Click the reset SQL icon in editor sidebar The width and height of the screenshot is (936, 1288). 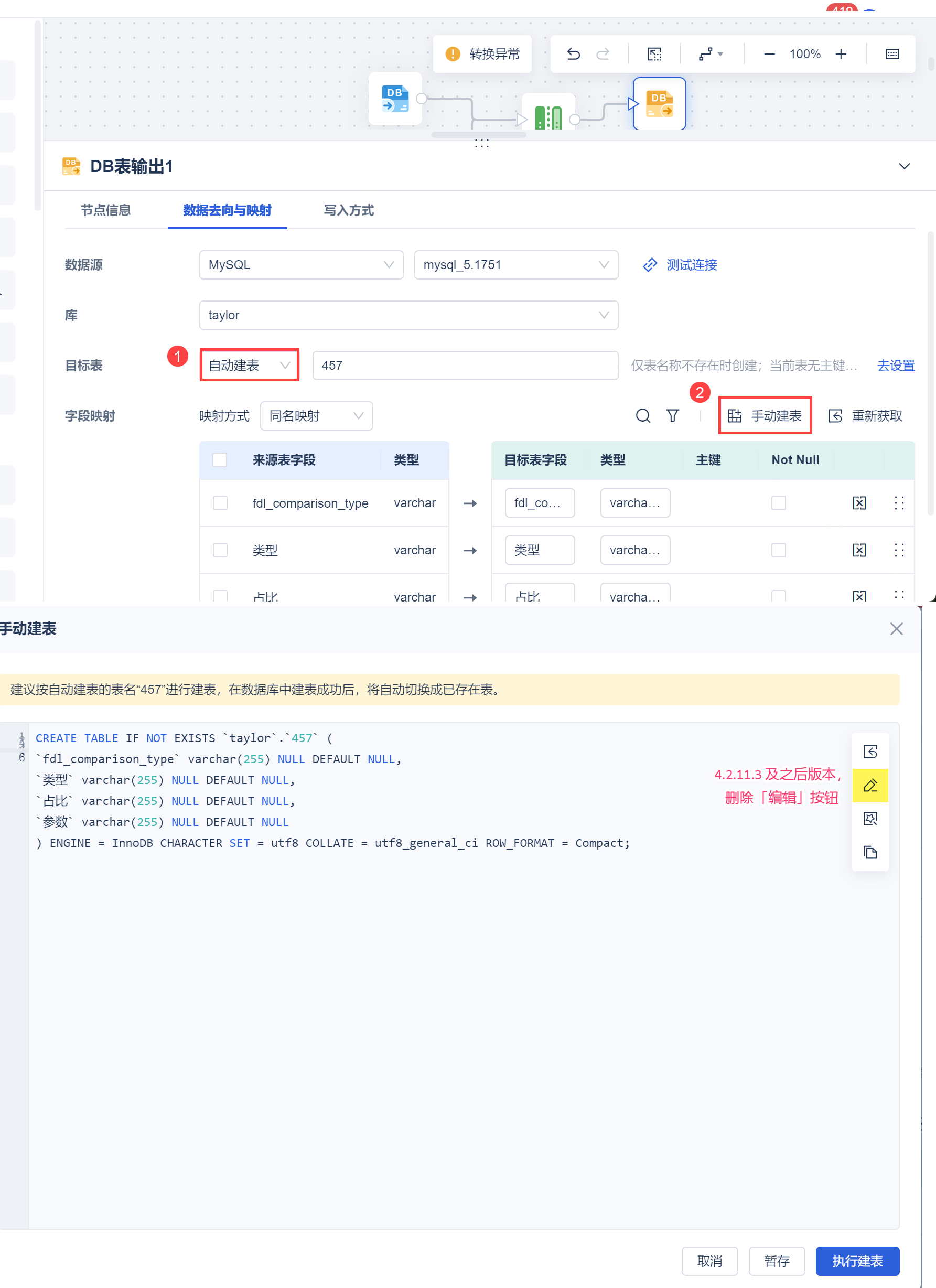pyautogui.click(x=870, y=752)
